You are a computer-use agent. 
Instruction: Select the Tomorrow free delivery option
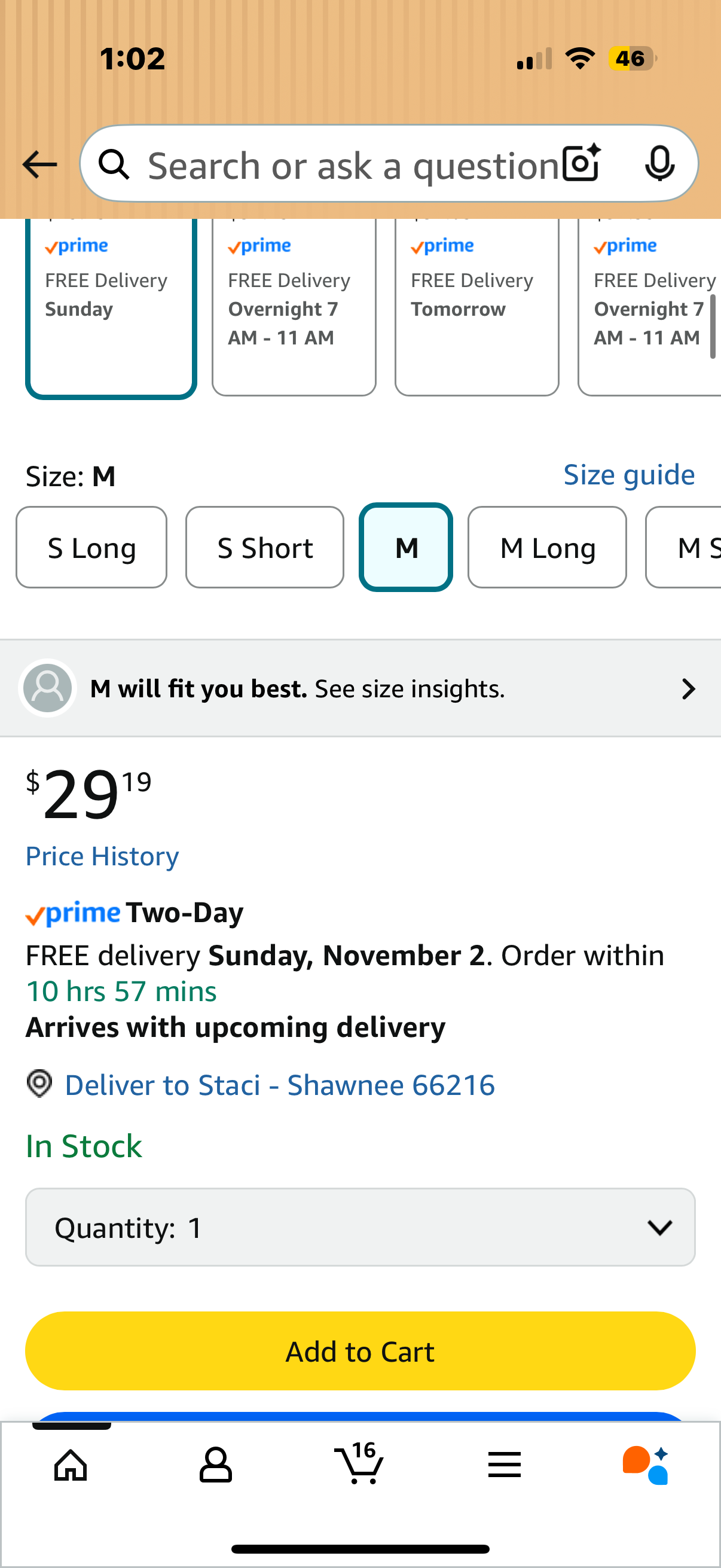click(x=476, y=304)
